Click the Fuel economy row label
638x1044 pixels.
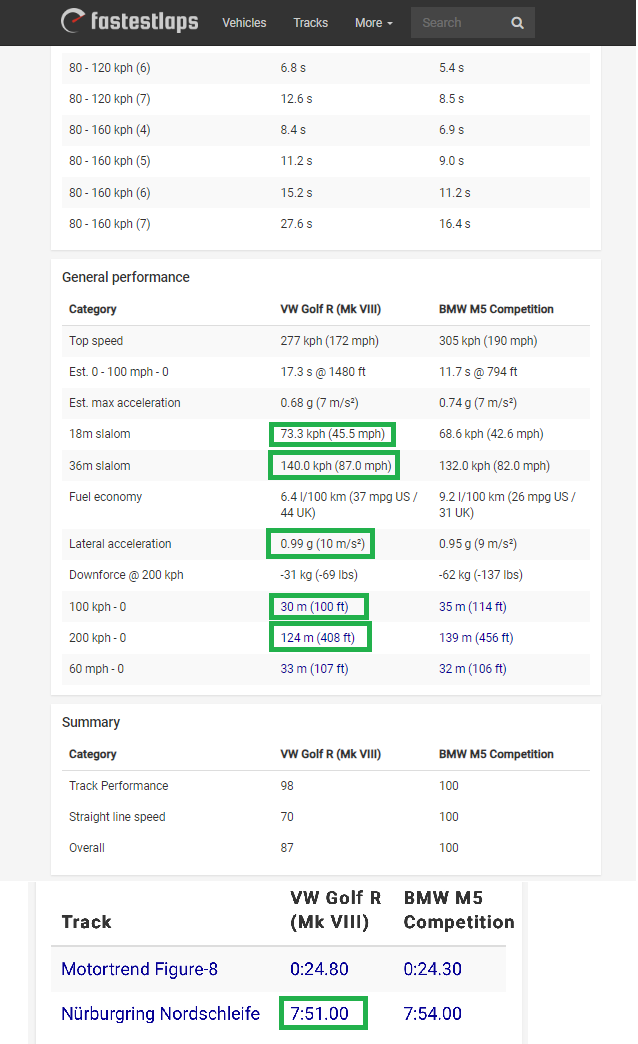pos(105,497)
